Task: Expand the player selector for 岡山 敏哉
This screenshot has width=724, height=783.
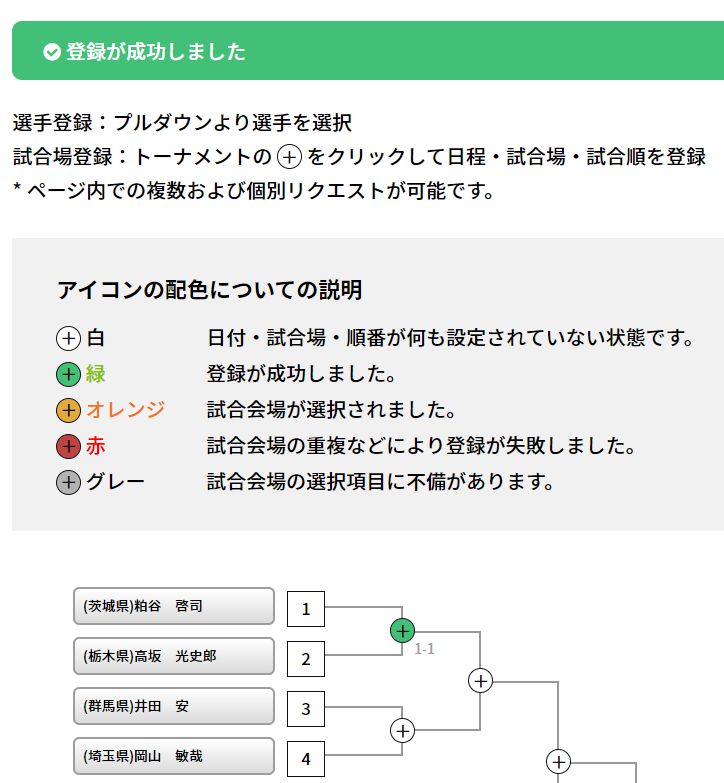Action: pyautogui.click(x=173, y=756)
